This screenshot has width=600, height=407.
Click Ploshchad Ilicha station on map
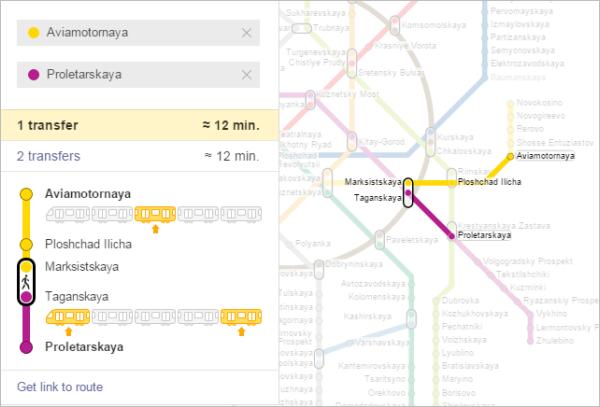490,183
